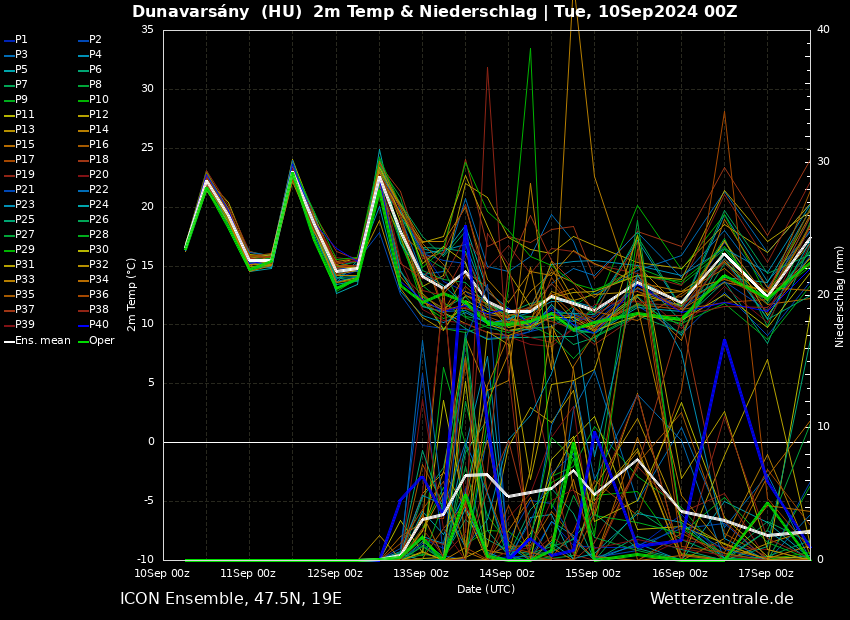Image resolution: width=850 pixels, height=620 pixels.
Task: Click the 13Sep 00z date tick
Action: click(x=421, y=573)
